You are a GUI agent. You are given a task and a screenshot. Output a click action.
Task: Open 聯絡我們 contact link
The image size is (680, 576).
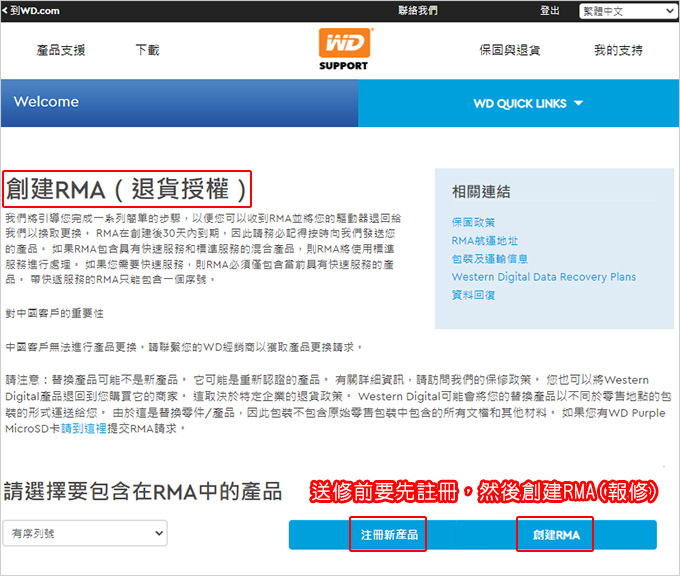pos(418,10)
